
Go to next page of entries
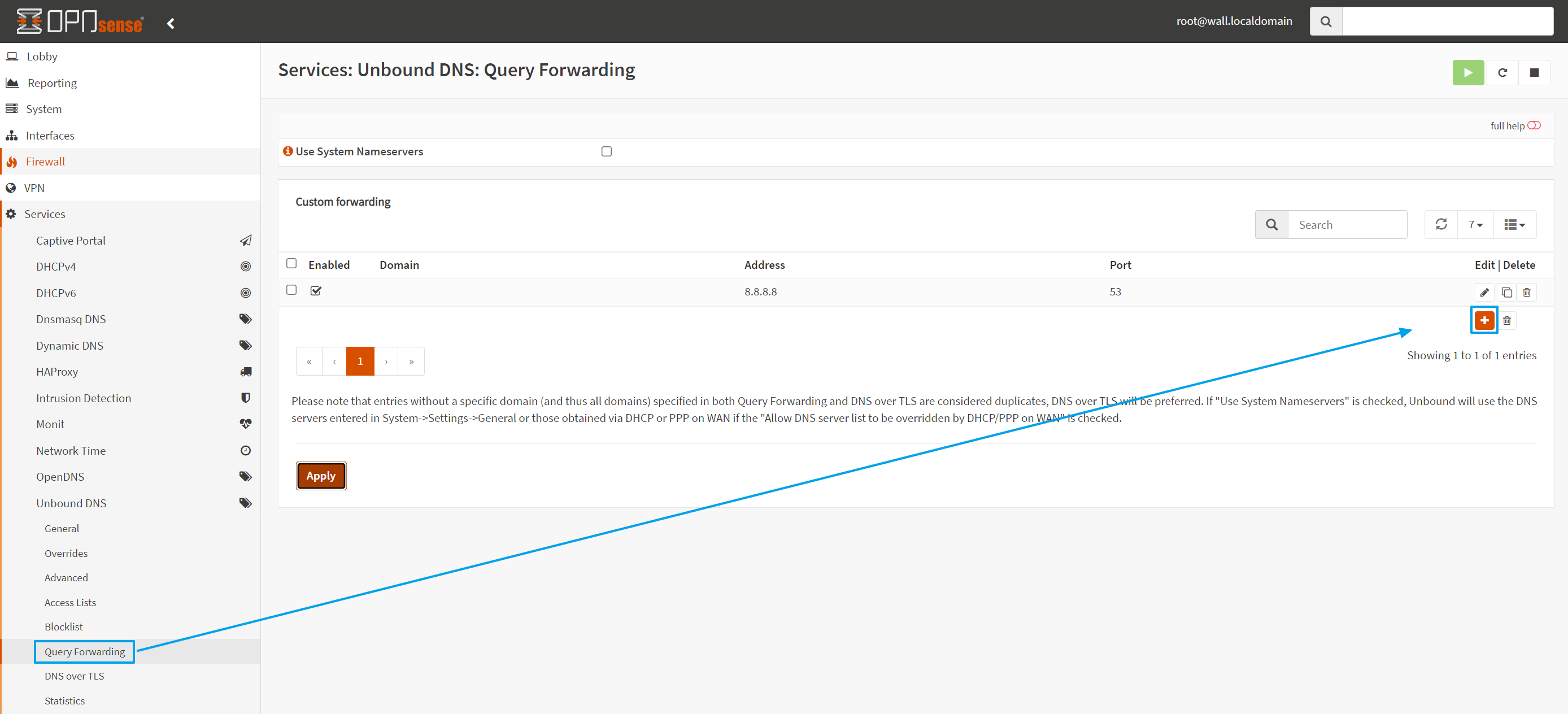(x=386, y=362)
